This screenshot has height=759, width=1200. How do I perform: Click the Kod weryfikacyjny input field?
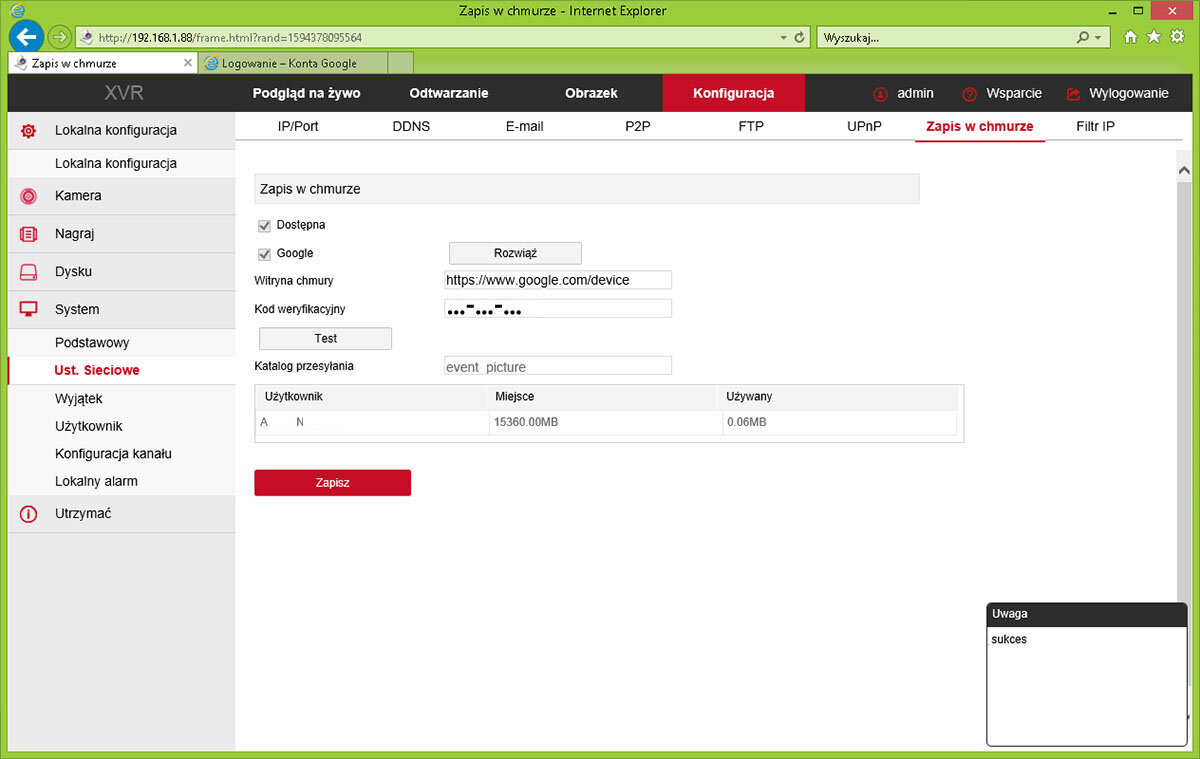(557, 309)
